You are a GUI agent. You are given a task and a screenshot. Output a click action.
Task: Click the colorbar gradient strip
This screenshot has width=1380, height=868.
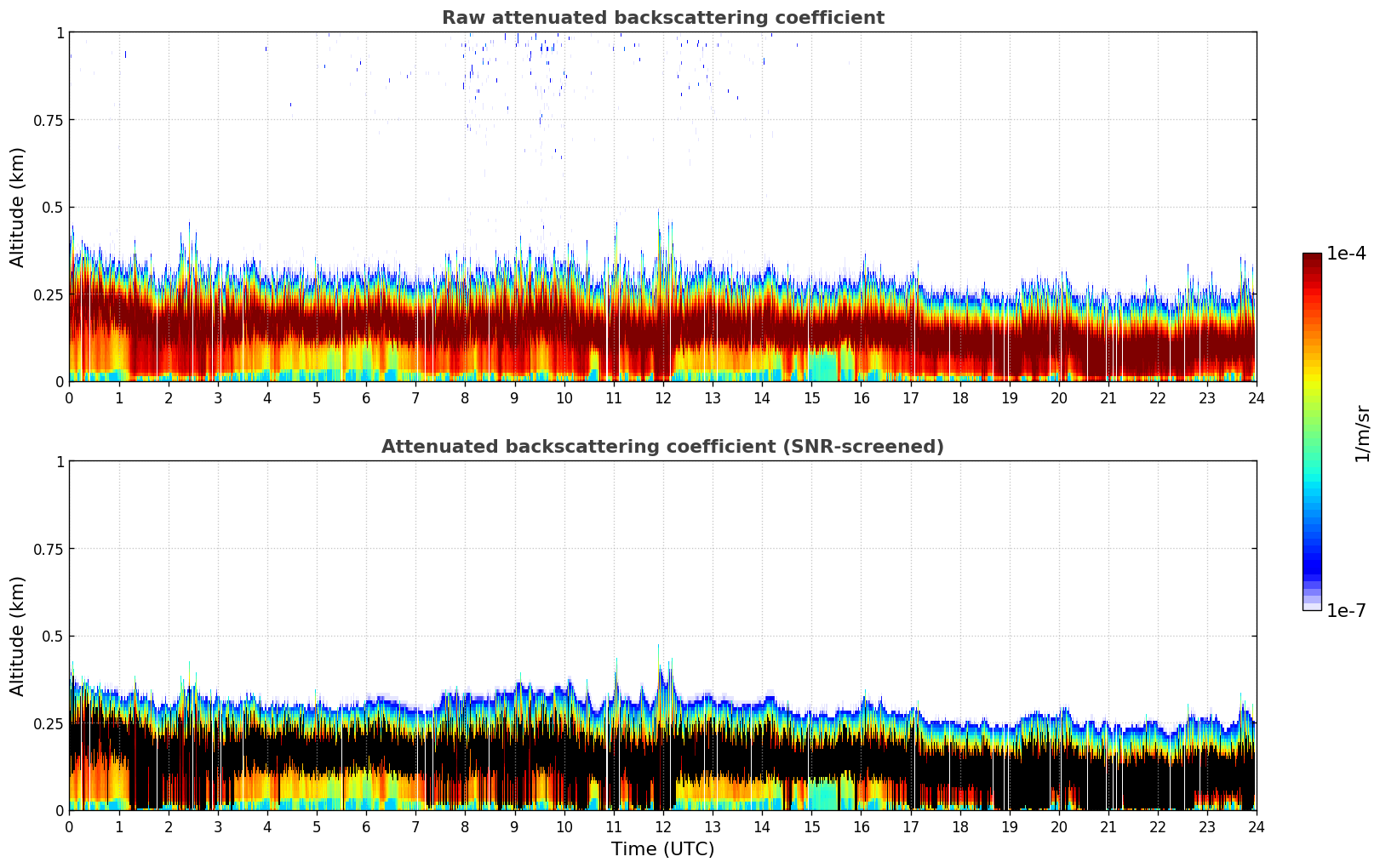(x=1311, y=431)
